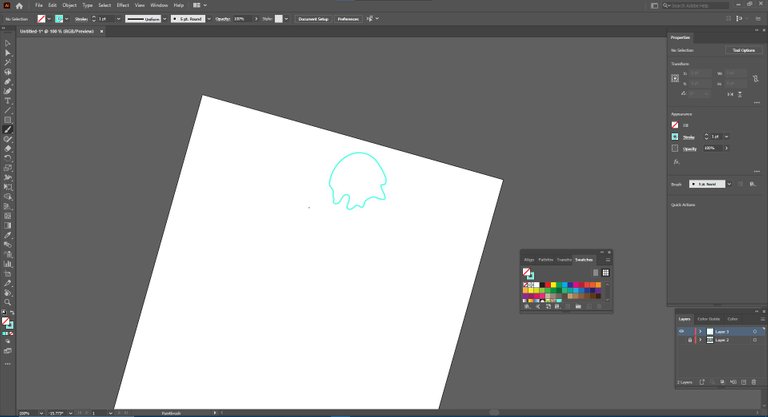Open the File menu
Screen dimensions: 768x417
point(39,5)
